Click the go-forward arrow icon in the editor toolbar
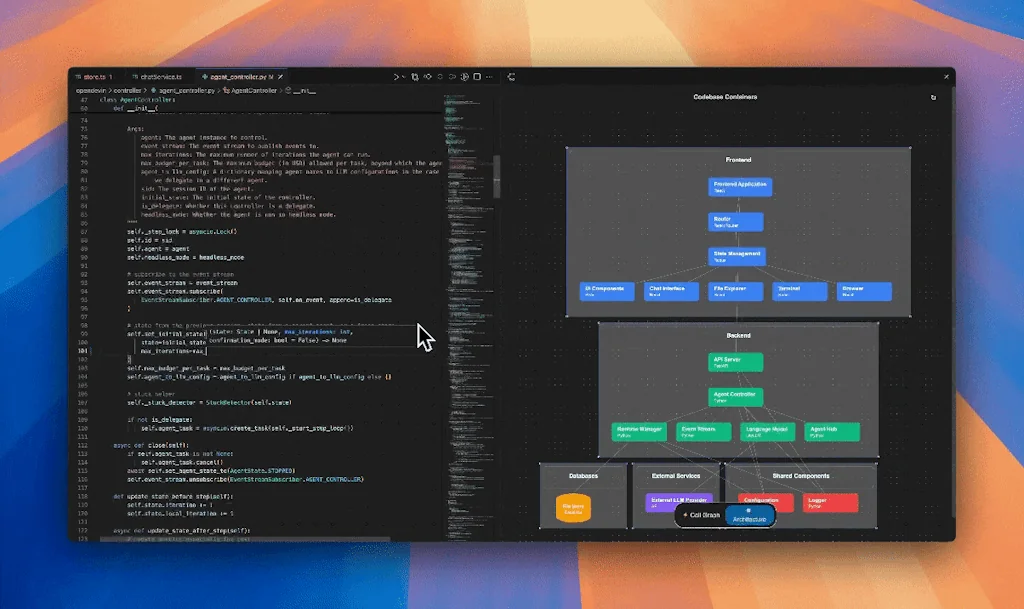 [x=452, y=76]
